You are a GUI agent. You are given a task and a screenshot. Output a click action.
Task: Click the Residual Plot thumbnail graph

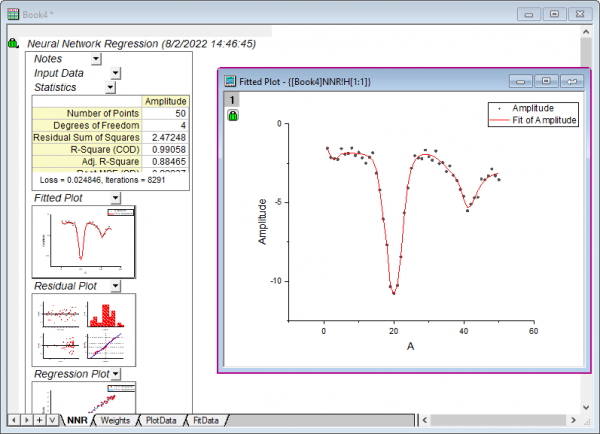point(84,329)
